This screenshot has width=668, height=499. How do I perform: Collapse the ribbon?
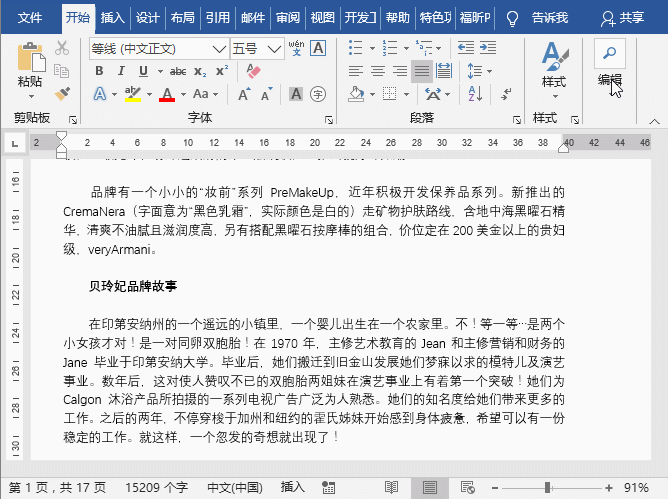654,121
